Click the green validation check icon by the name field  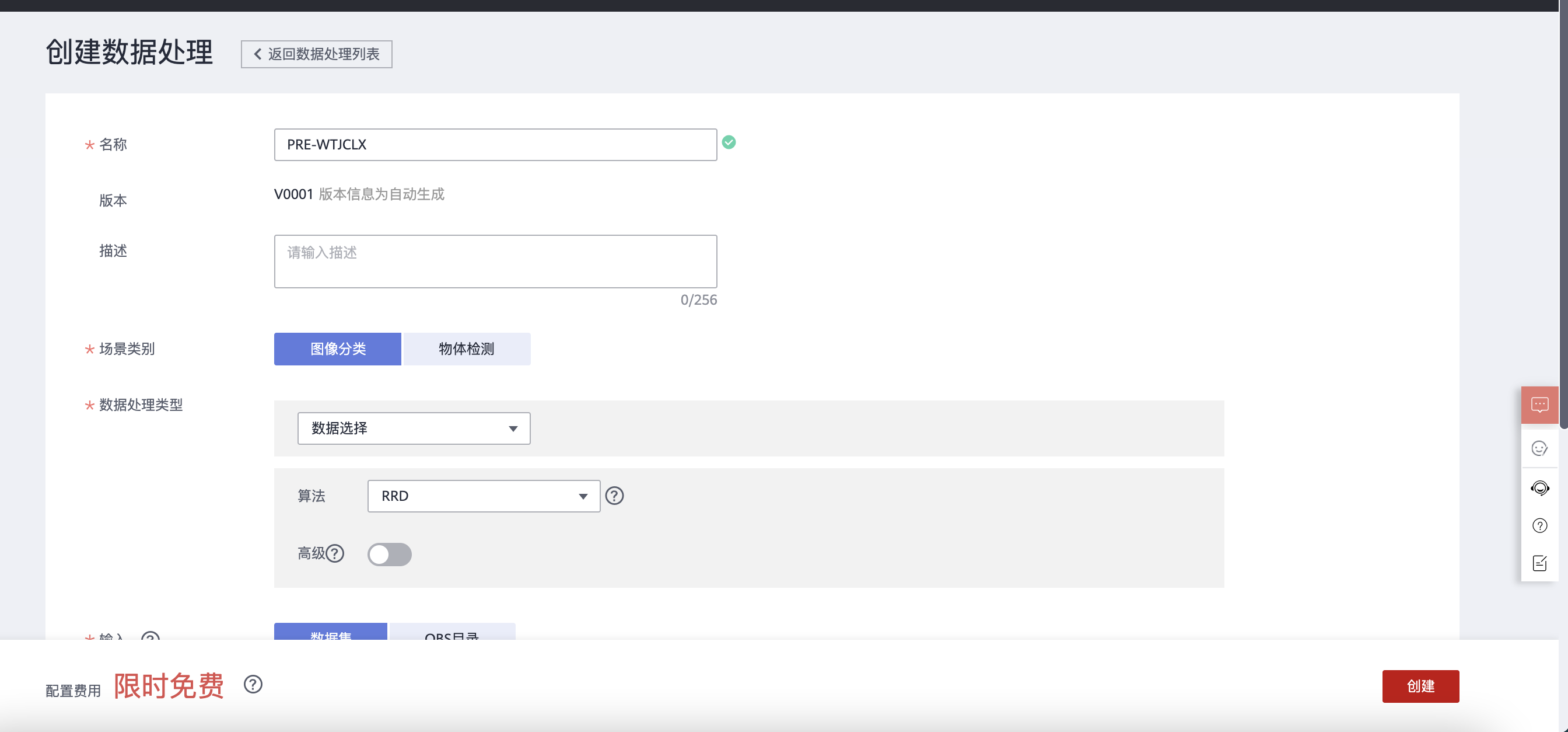point(729,142)
